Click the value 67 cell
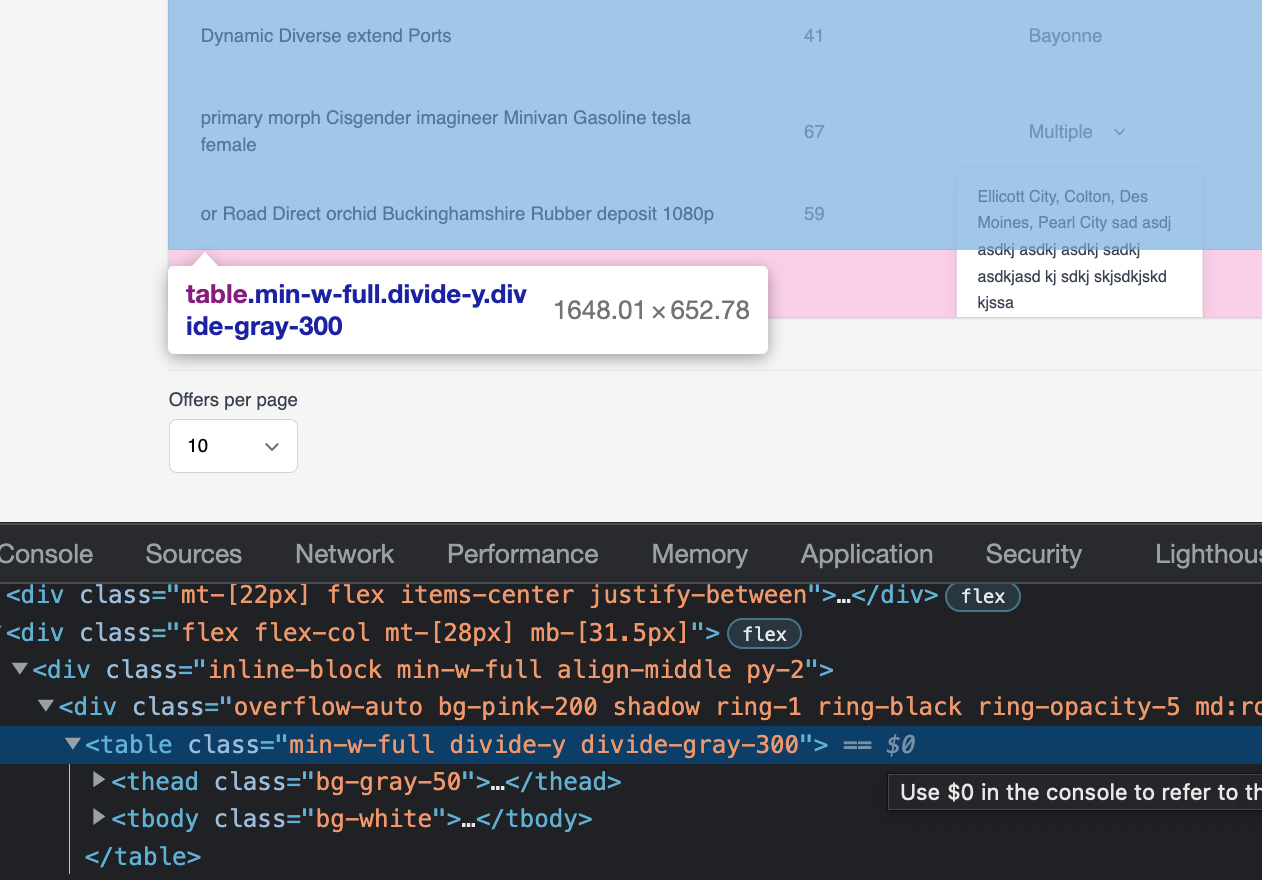Viewport: 1262px width, 880px height. pos(814,132)
